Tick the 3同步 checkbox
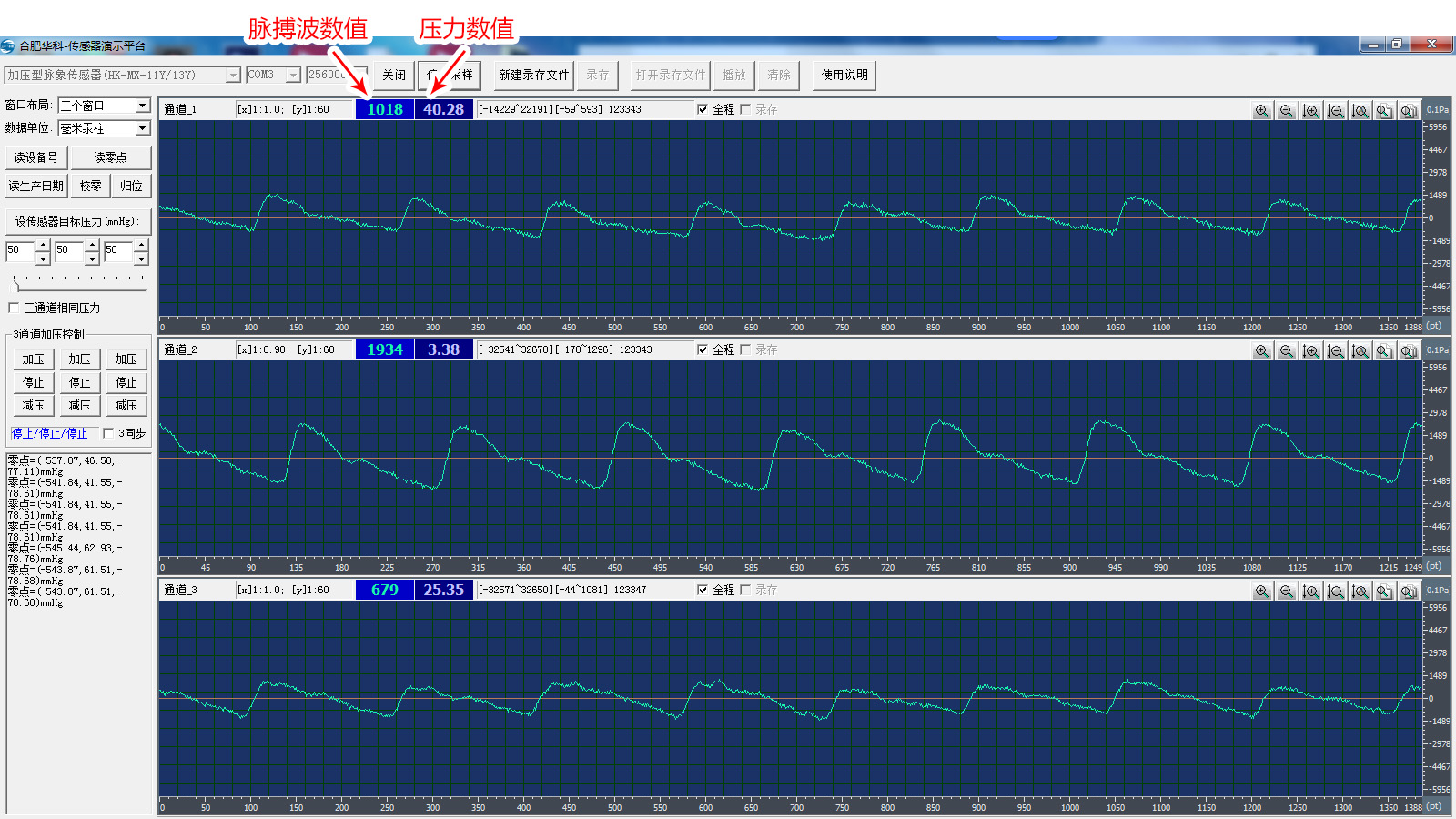Screen dimensions: 1456x819 [x=108, y=433]
